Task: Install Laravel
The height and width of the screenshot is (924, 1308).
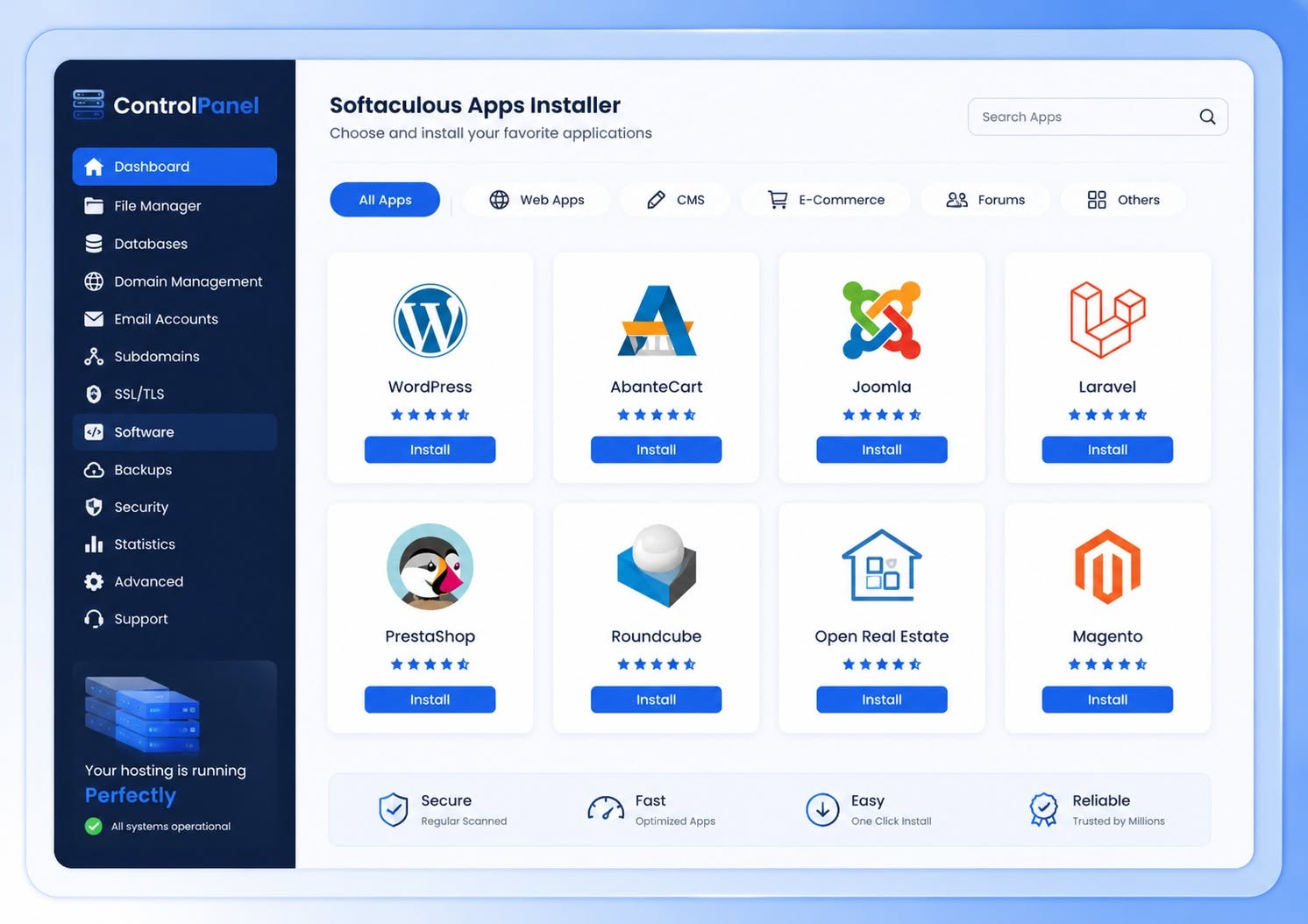Action: click(1107, 450)
